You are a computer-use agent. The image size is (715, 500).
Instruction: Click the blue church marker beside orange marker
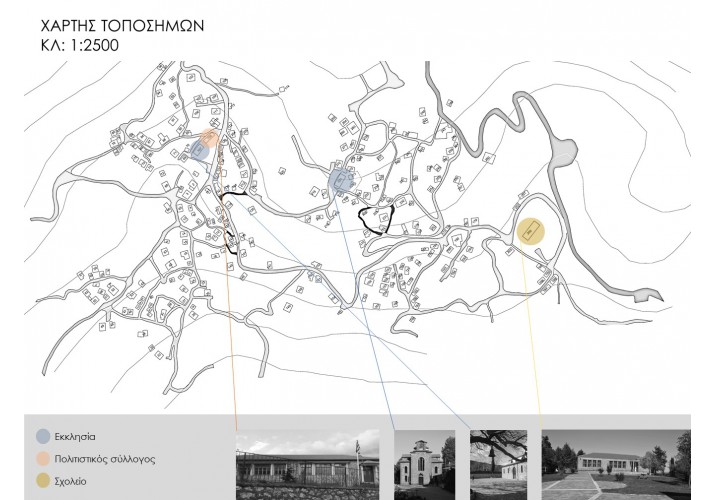coord(199,150)
